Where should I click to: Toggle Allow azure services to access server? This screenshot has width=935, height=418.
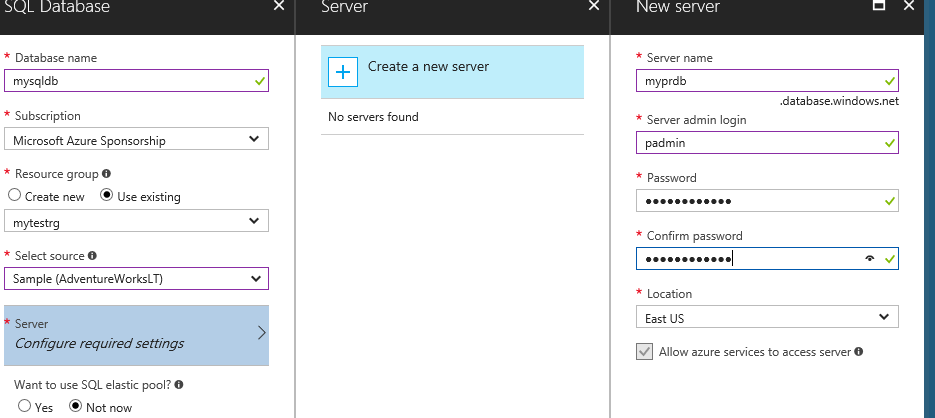[x=644, y=352]
